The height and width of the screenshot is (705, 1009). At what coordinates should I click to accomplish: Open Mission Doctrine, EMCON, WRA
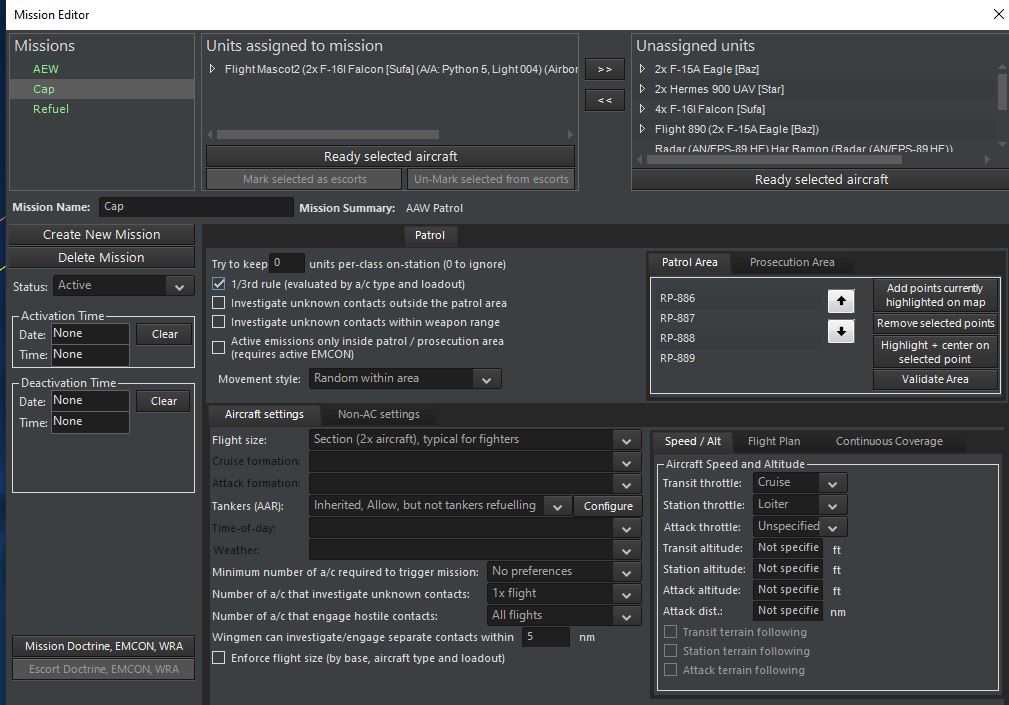104,646
